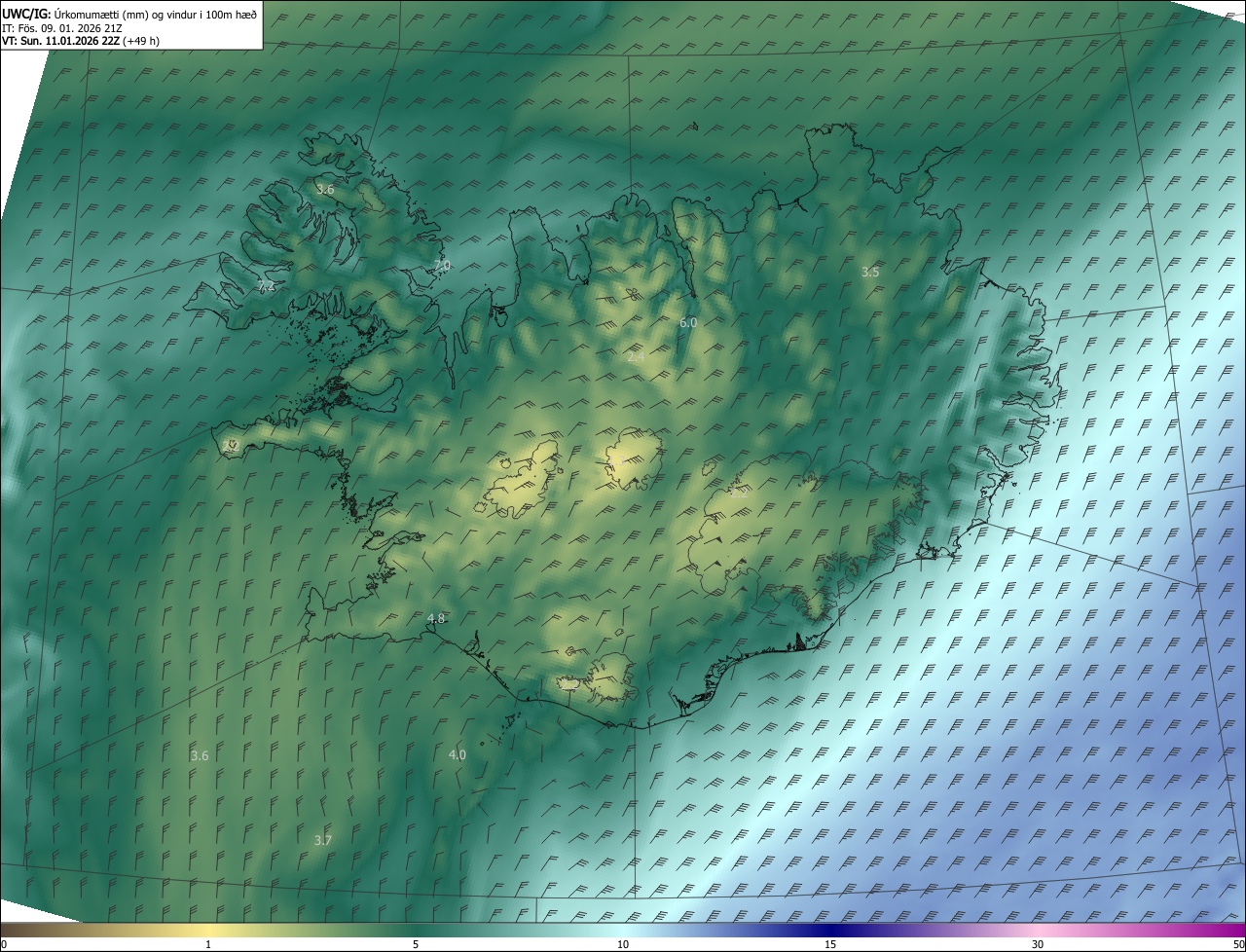The height and width of the screenshot is (952, 1246).
Task: Click the 'VT: Sun. 11.01.2026 22Z (+49 h)' line
Action: click(81, 41)
